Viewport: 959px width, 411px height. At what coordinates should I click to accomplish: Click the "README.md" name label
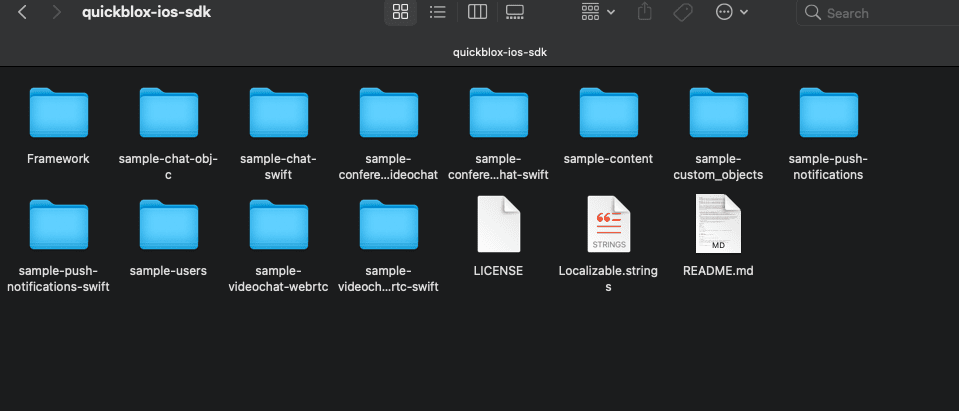[x=718, y=271]
